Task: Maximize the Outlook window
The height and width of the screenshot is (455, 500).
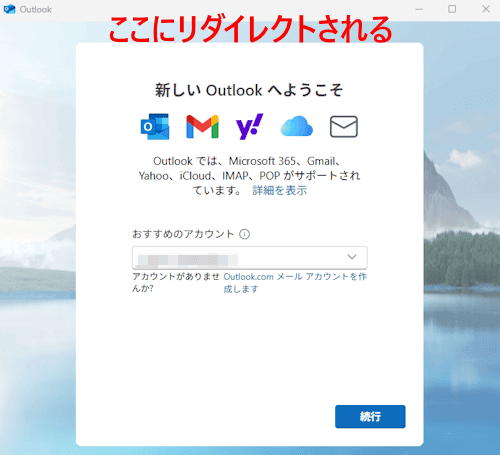Action: click(x=452, y=9)
